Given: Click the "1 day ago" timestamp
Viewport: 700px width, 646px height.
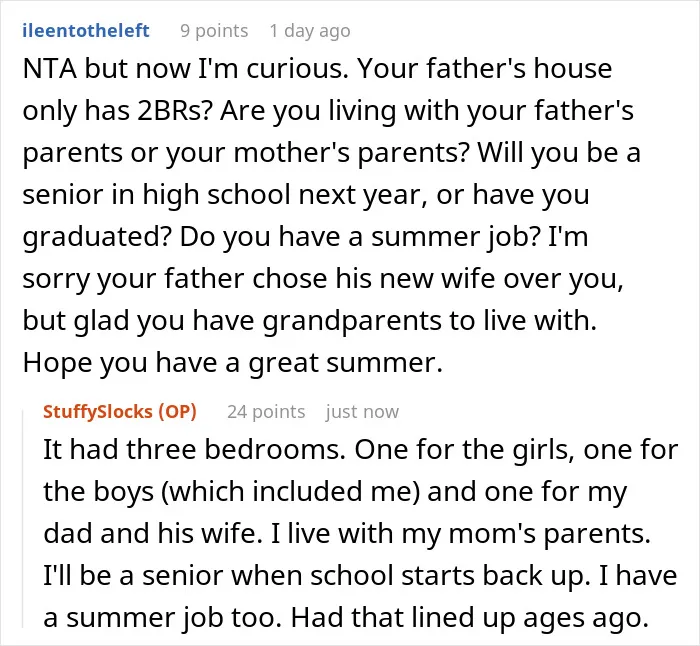Looking at the screenshot, I should click(x=310, y=31).
